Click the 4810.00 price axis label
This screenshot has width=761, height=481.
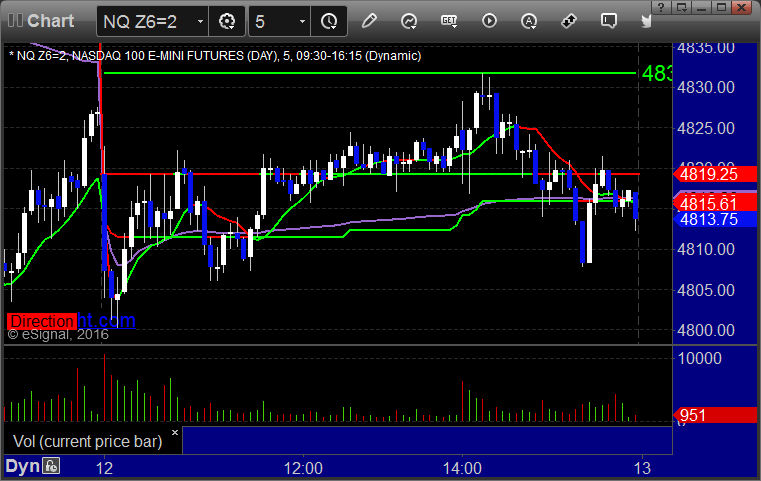click(x=706, y=249)
